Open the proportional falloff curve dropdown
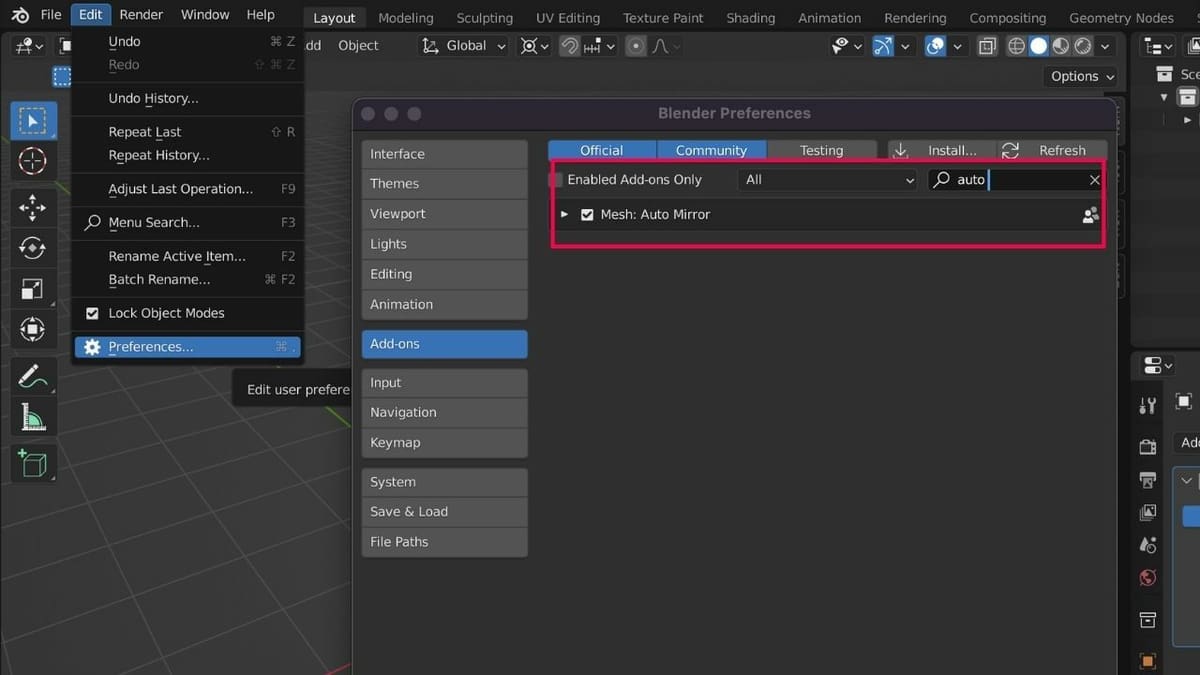This screenshot has width=1200, height=675. 665,46
